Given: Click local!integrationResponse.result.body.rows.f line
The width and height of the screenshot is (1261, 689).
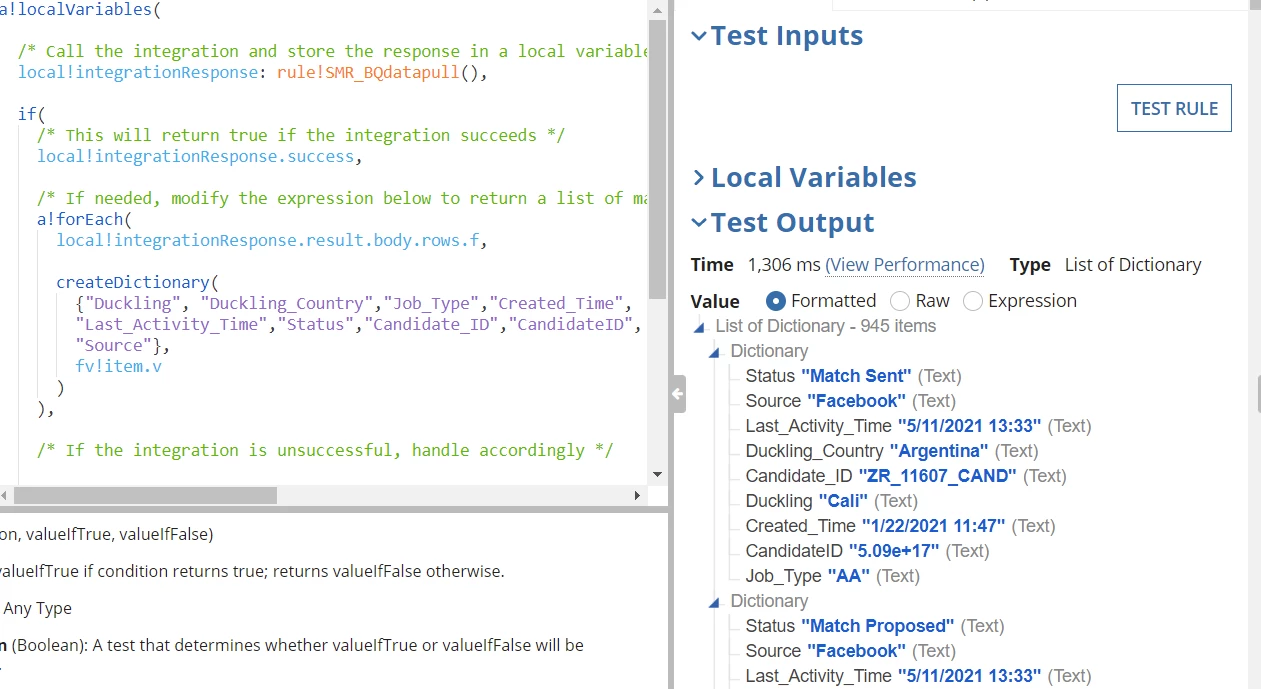Looking at the screenshot, I should (x=272, y=240).
